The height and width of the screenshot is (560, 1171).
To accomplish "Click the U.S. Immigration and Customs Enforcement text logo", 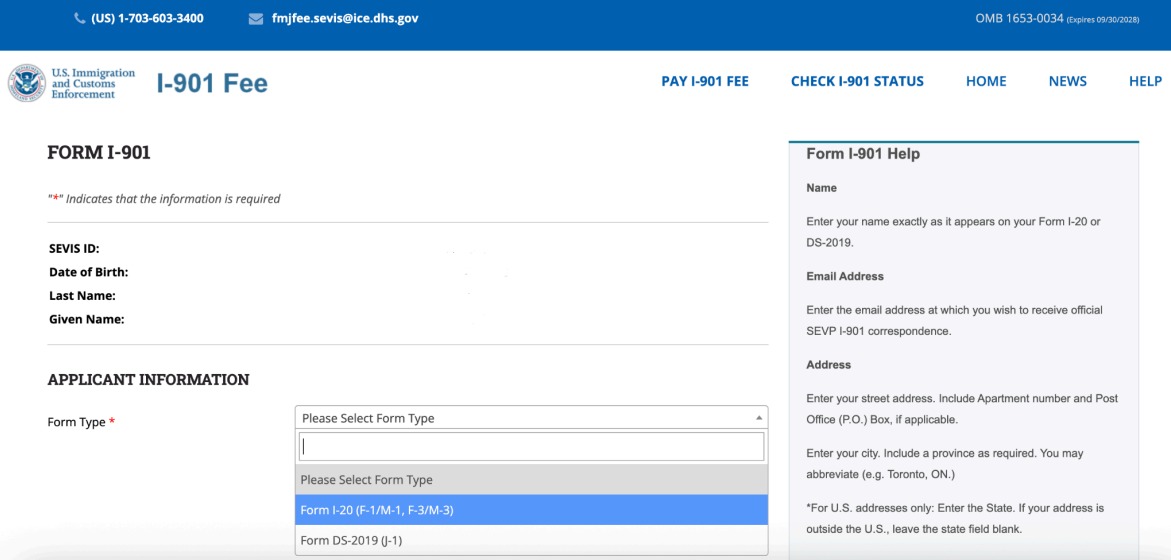I will (93, 83).
